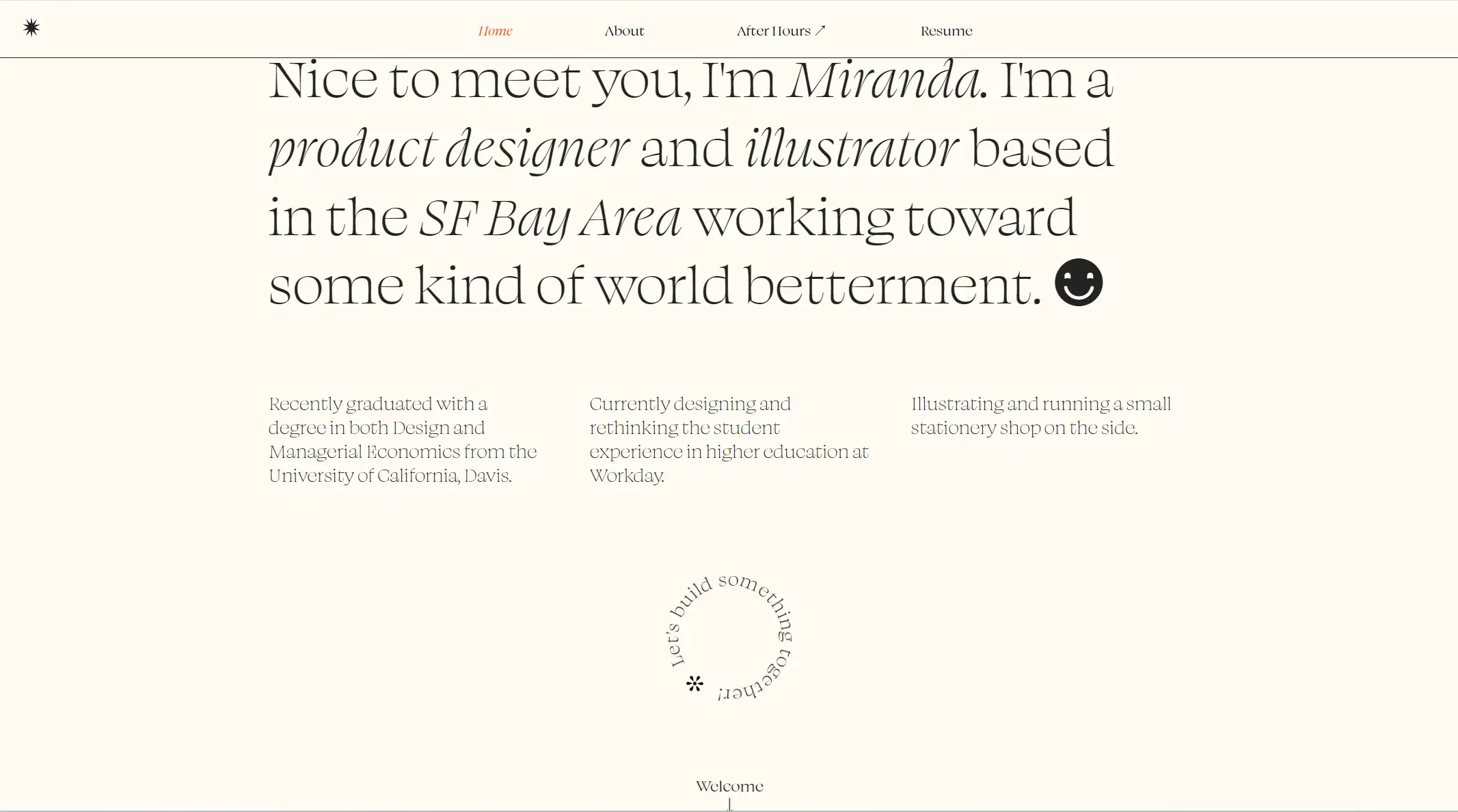1458x812 pixels.
Task: Click the SF Bay Area italic text
Action: point(552,217)
